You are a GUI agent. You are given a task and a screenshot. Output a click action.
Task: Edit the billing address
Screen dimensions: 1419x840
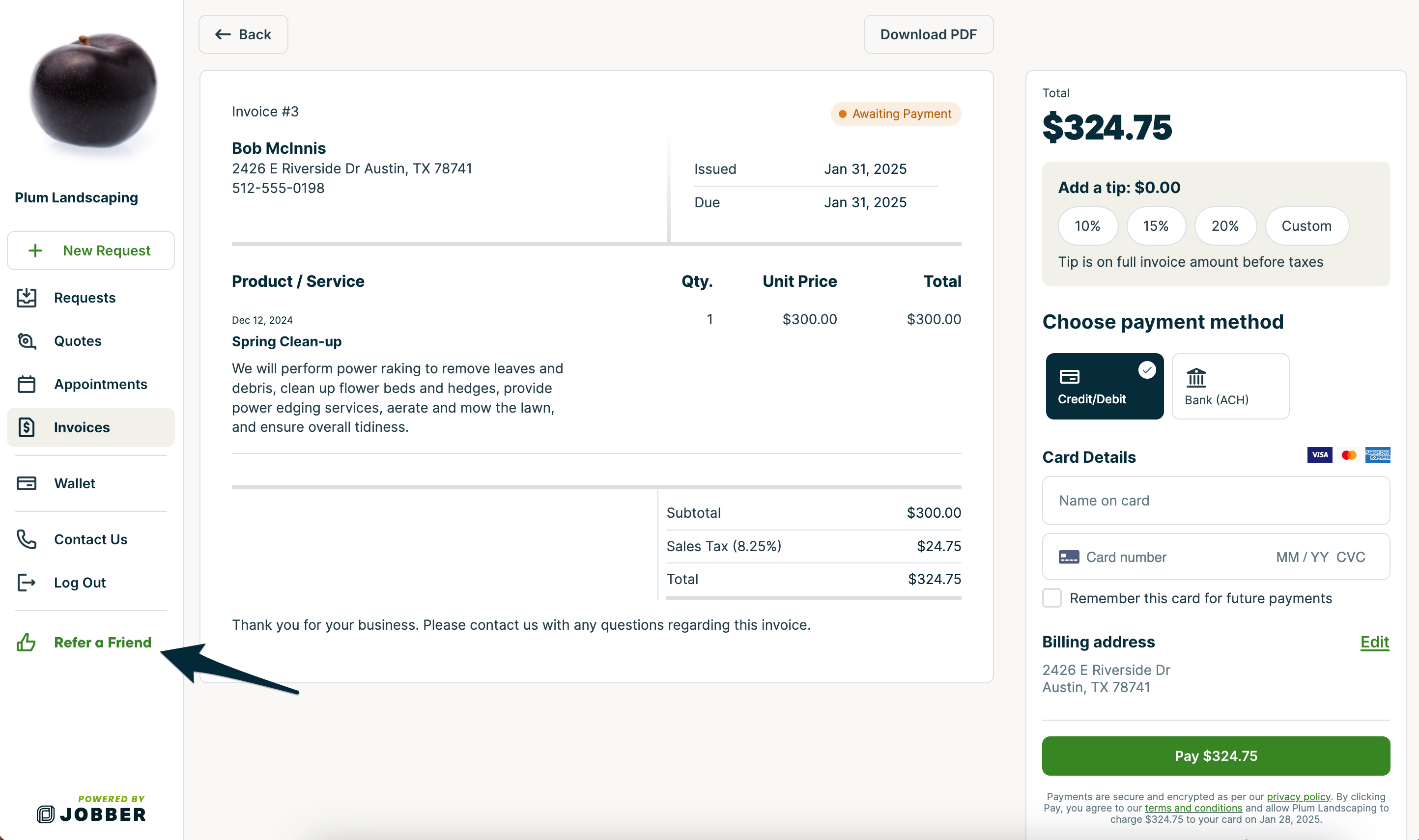tap(1374, 642)
